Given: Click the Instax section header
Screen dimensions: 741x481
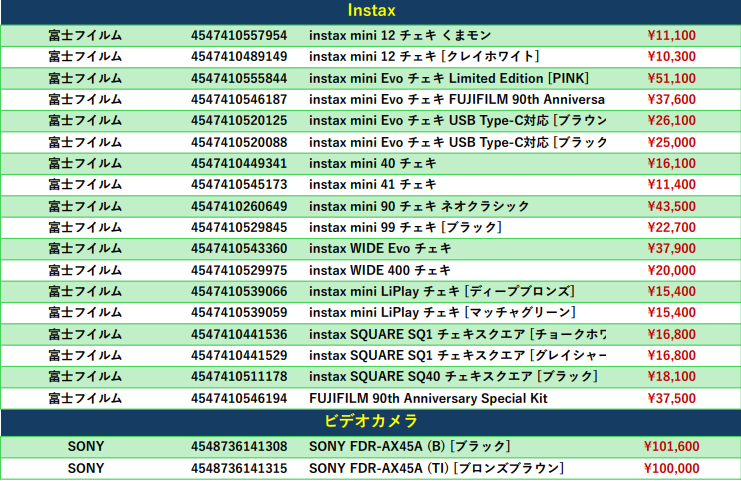Looking at the screenshot, I should (x=371, y=10).
